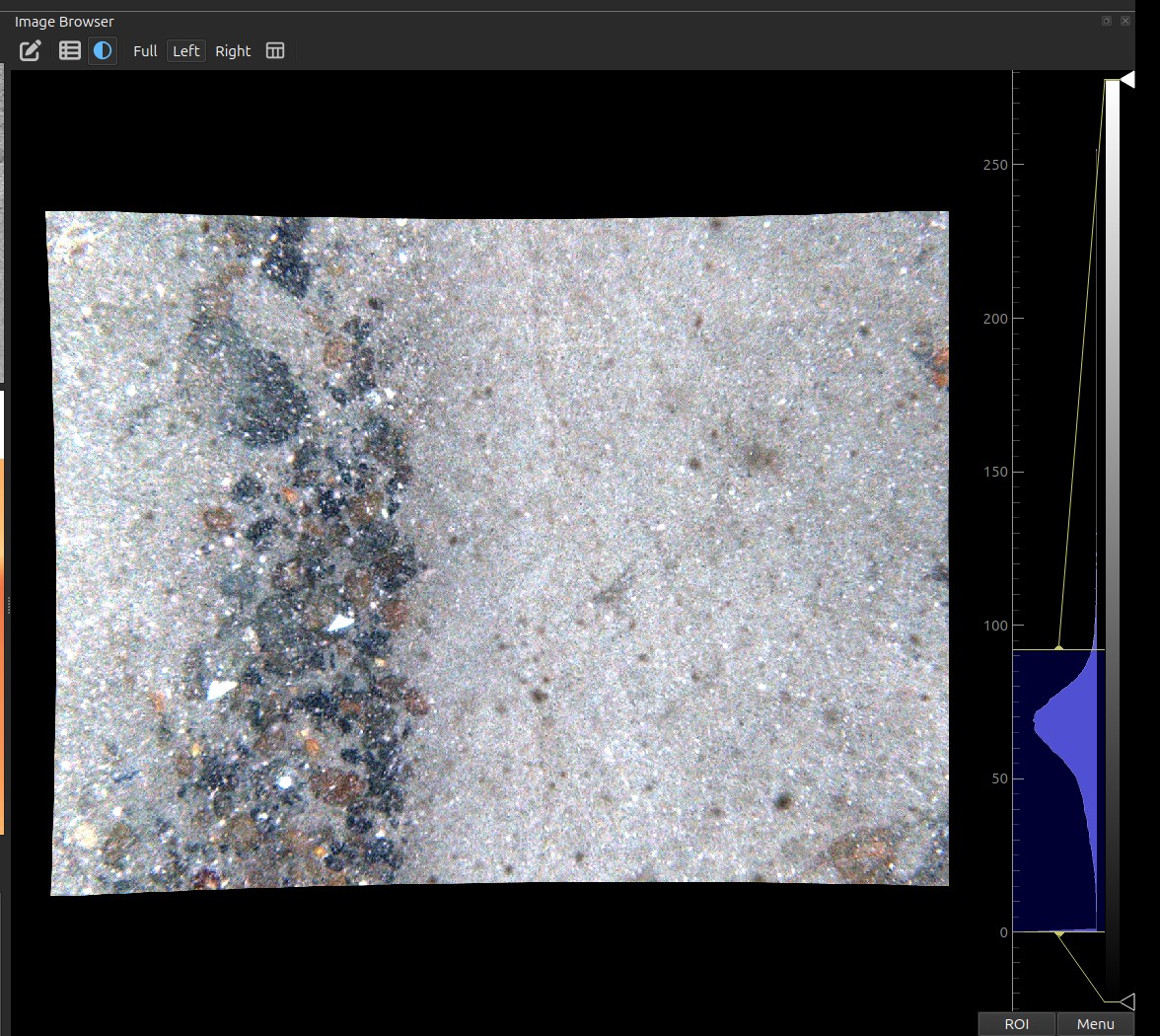Click the ROI button
Screen dimensions: 1160x1036
pos(1016,1024)
